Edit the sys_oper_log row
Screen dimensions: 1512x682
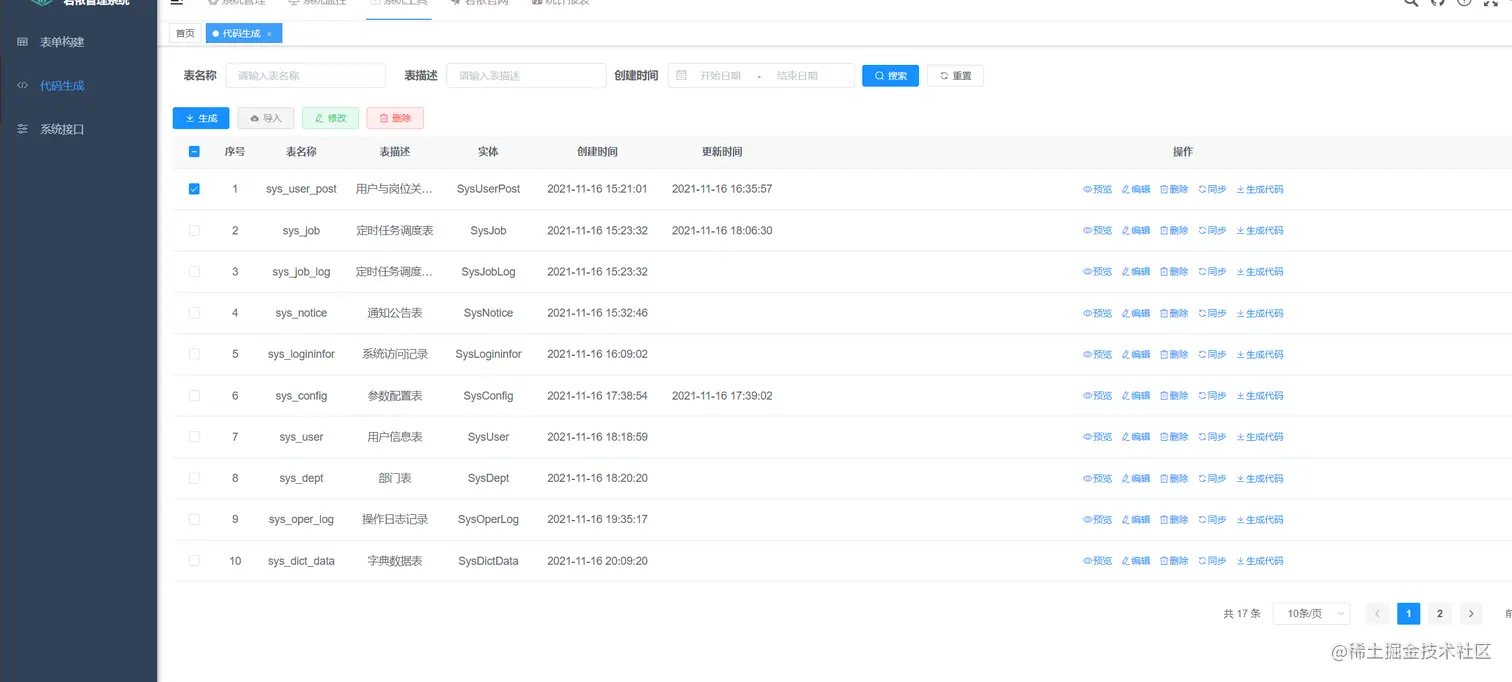(x=1136, y=520)
